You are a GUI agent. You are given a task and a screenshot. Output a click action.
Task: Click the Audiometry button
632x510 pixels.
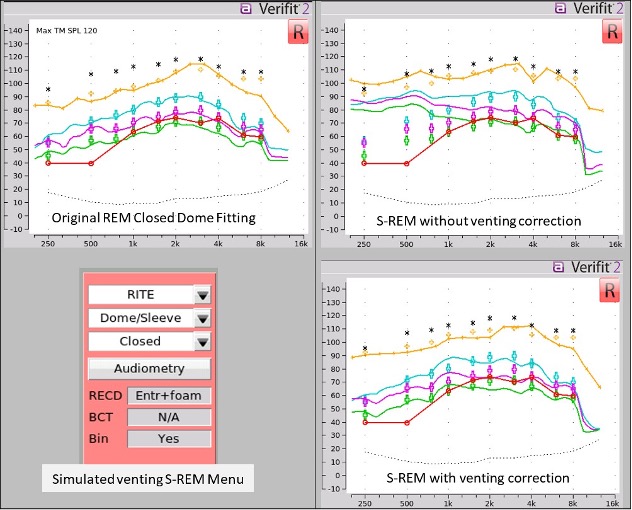[x=149, y=368]
